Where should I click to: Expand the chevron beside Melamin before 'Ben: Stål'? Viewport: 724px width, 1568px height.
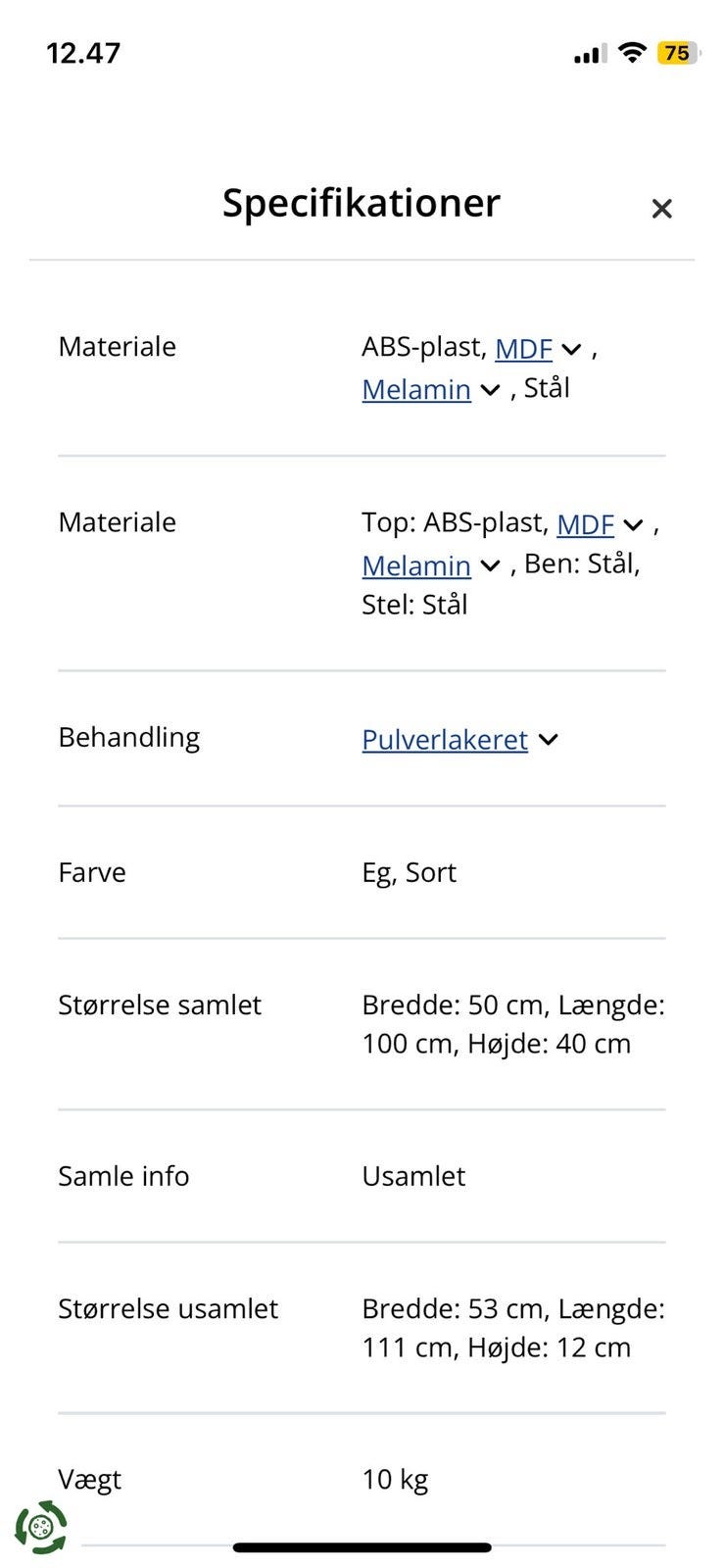coord(491,566)
